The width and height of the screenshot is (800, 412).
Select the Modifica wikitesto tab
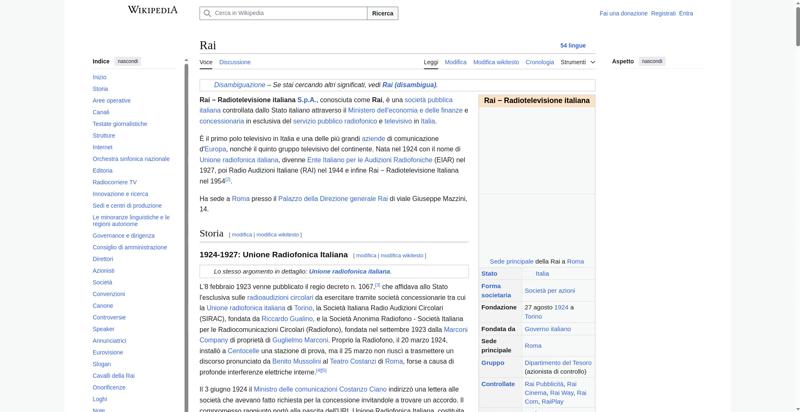point(496,62)
